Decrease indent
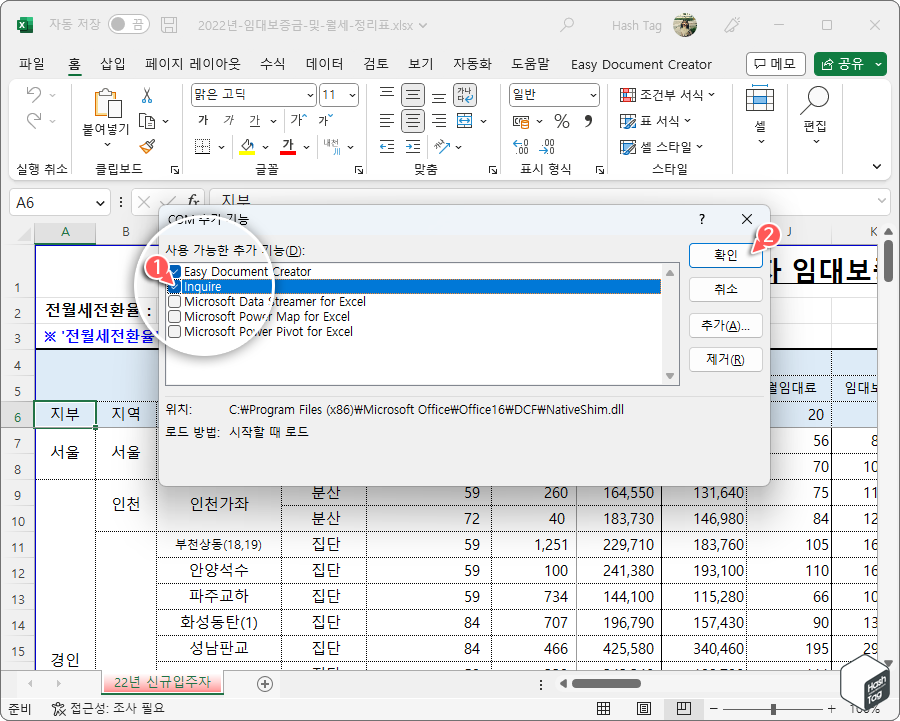Screen dimensions: 900x721 [387, 147]
